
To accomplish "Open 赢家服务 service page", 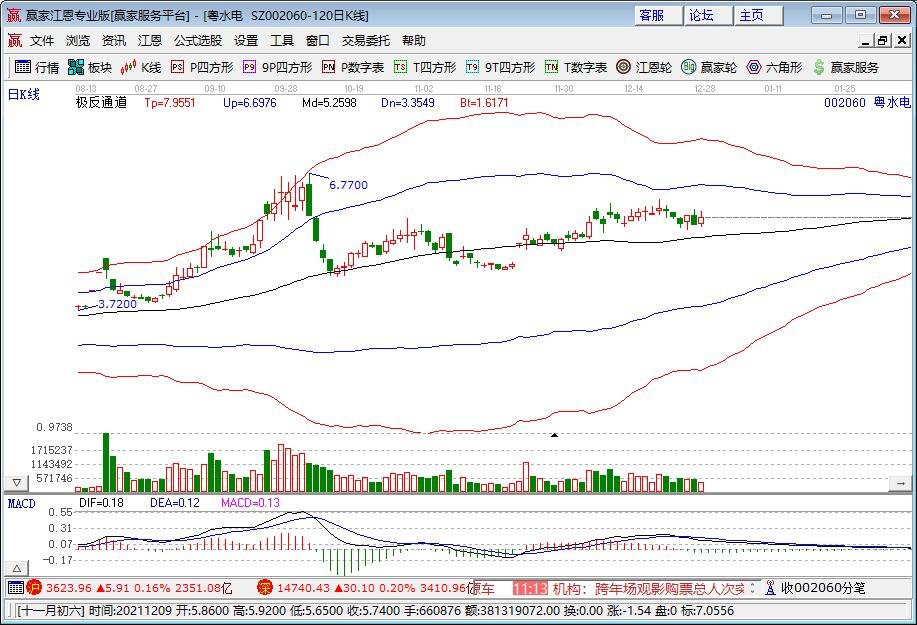I will [846, 67].
